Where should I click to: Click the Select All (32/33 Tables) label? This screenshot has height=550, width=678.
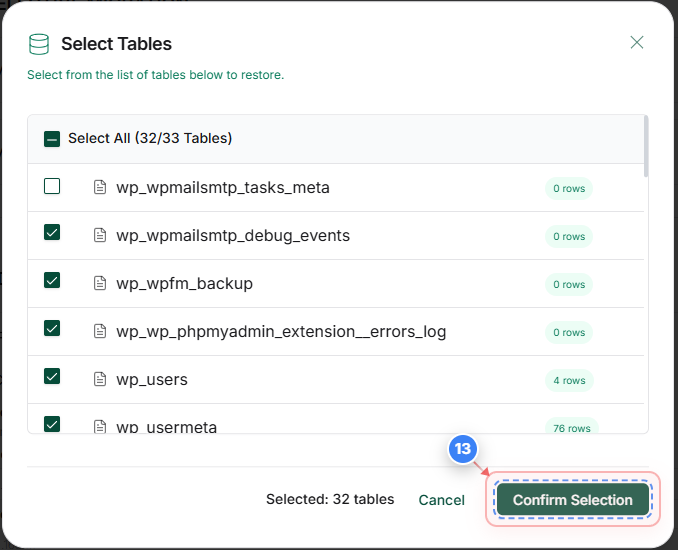(x=150, y=138)
